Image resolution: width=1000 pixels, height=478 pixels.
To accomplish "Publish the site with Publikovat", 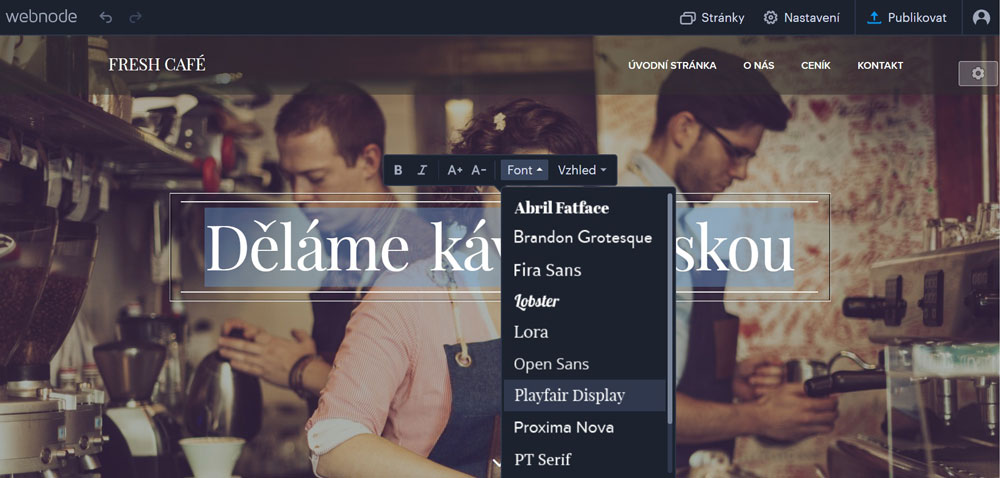I will pyautogui.click(x=907, y=18).
